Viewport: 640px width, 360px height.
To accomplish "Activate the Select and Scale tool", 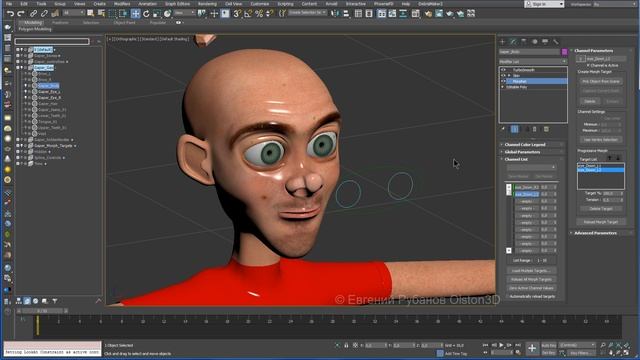I will 157,13.
